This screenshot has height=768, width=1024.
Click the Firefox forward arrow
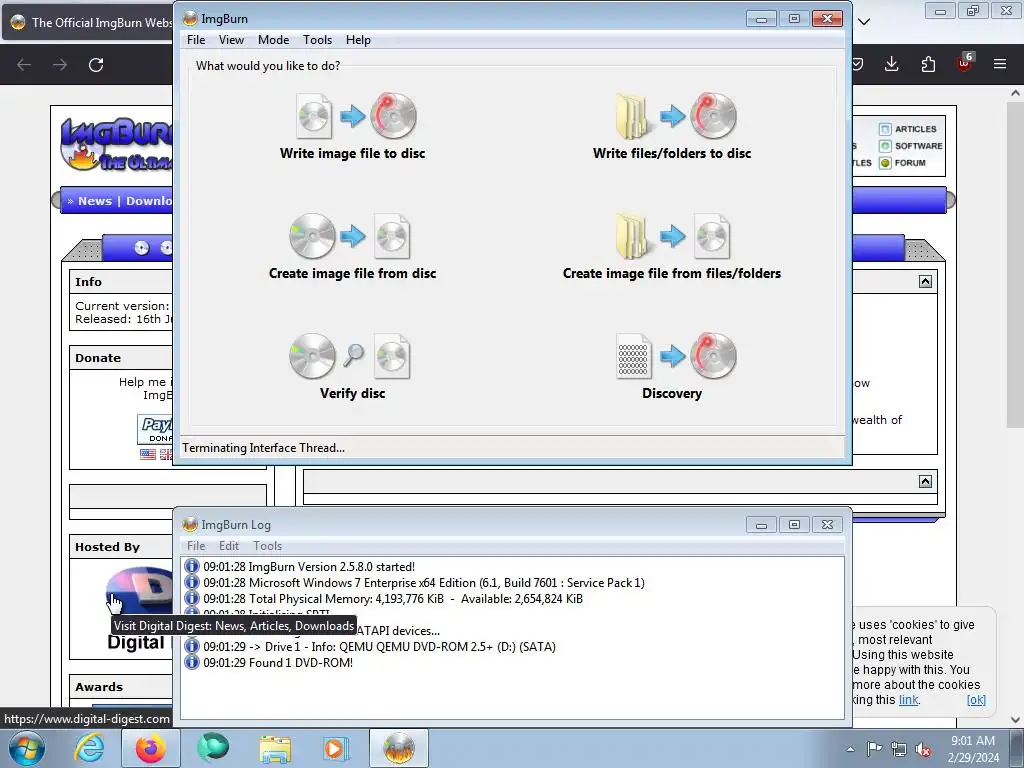click(x=60, y=65)
